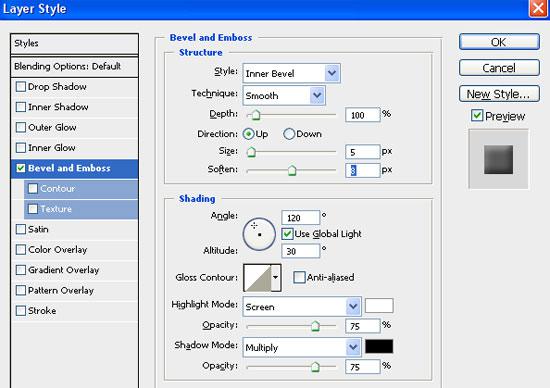Open the Highlight Mode dropdown (Screen)
The width and height of the screenshot is (550, 388).
(x=302, y=307)
